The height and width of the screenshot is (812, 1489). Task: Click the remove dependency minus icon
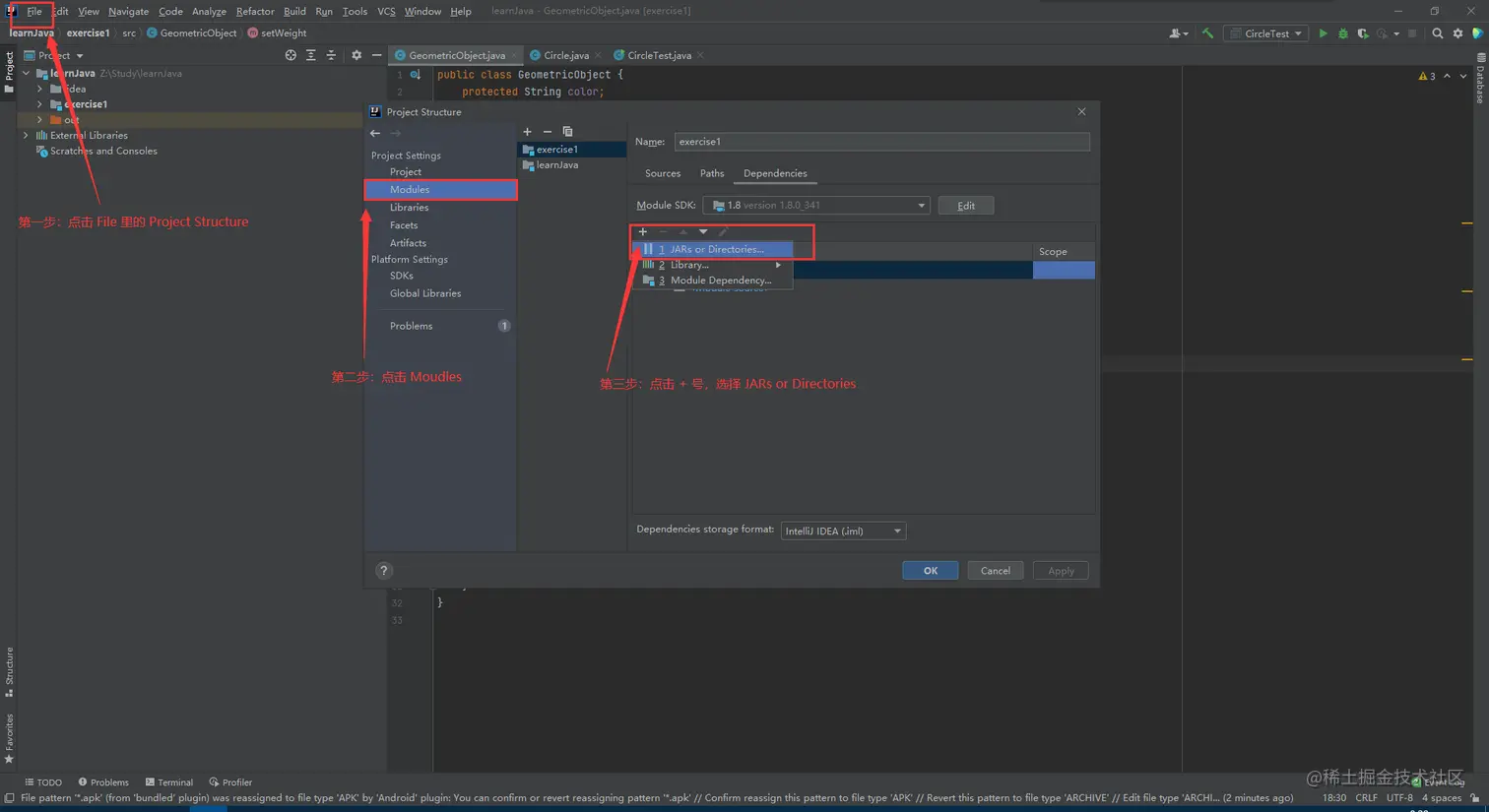(662, 232)
